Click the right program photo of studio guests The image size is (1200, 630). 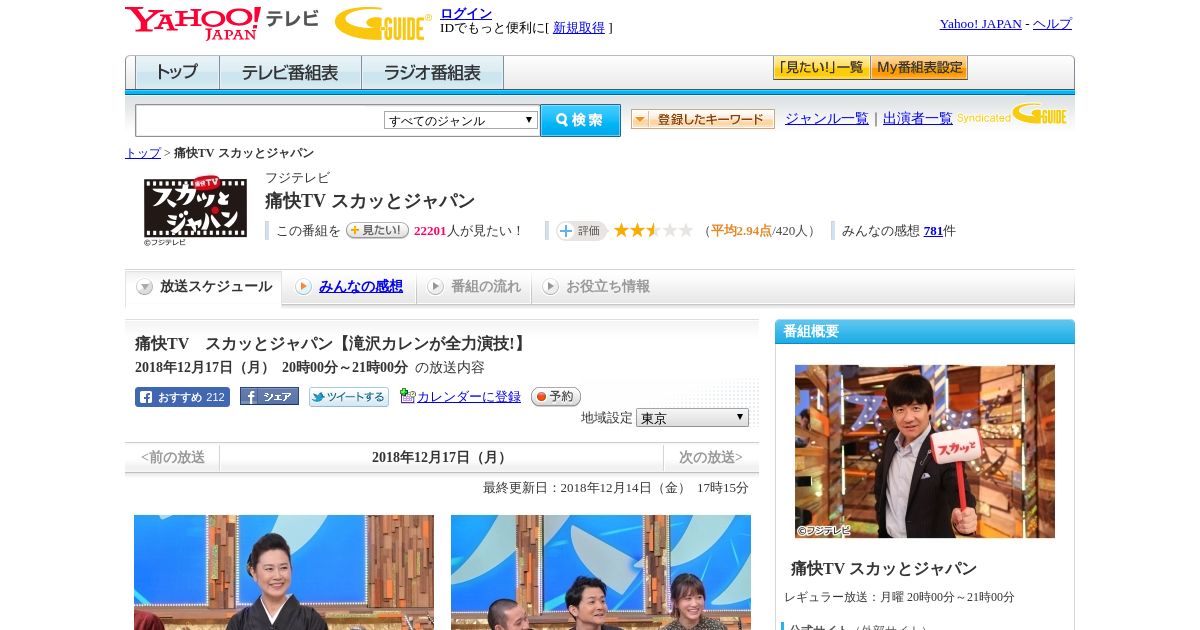point(601,572)
